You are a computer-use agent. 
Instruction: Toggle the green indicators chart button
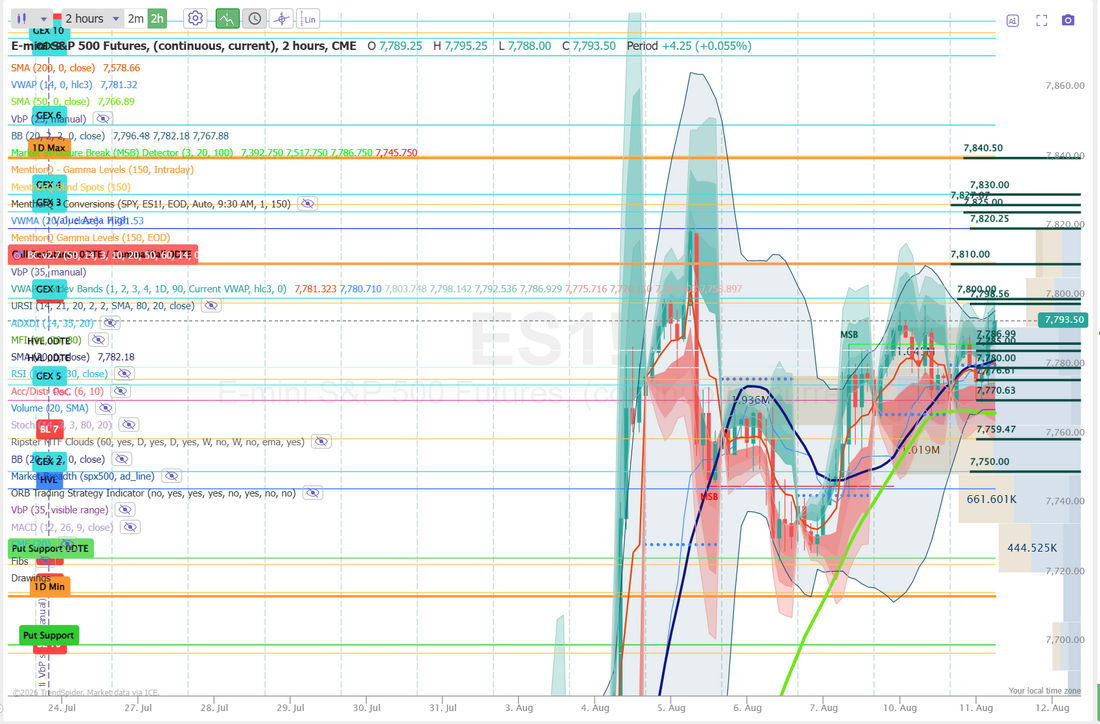pyautogui.click(x=227, y=18)
